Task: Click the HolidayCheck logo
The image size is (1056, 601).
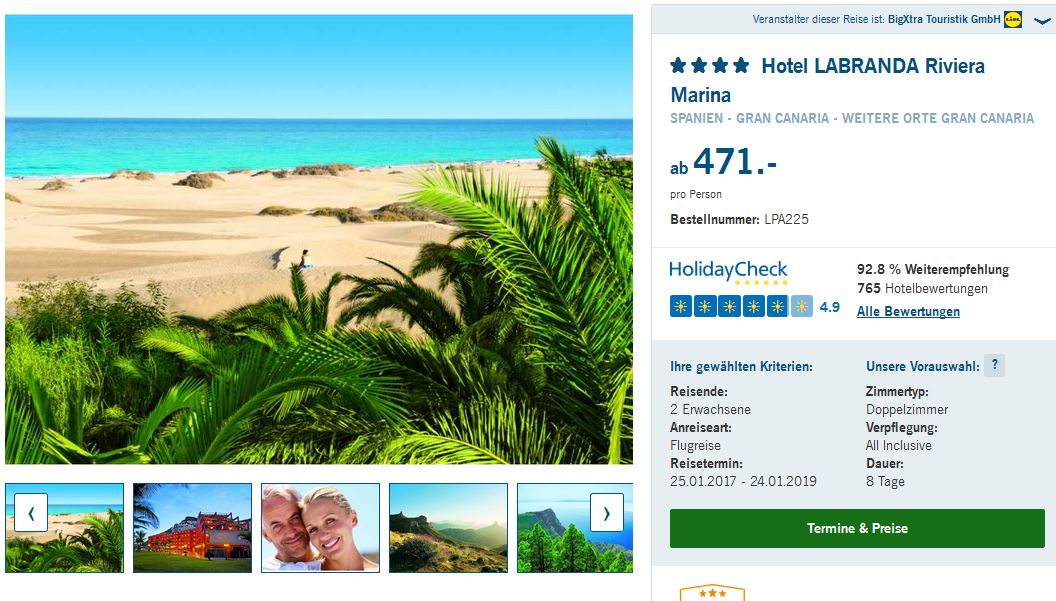Action: (728, 271)
